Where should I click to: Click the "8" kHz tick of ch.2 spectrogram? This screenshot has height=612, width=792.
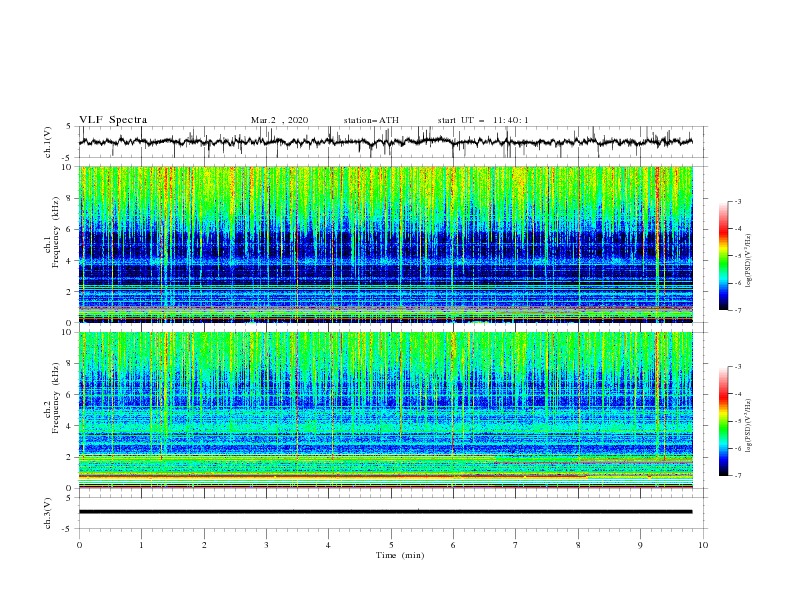[x=71, y=364]
